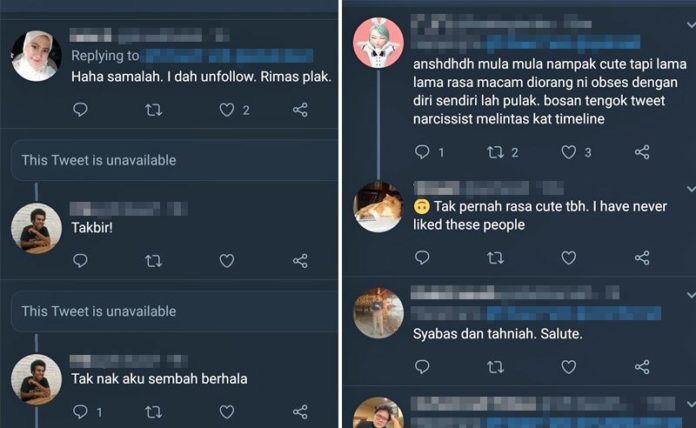Like the "Tak nak aku sembah berhala" tweet
This screenshot has height=428, width=696.
click(227, 412)
